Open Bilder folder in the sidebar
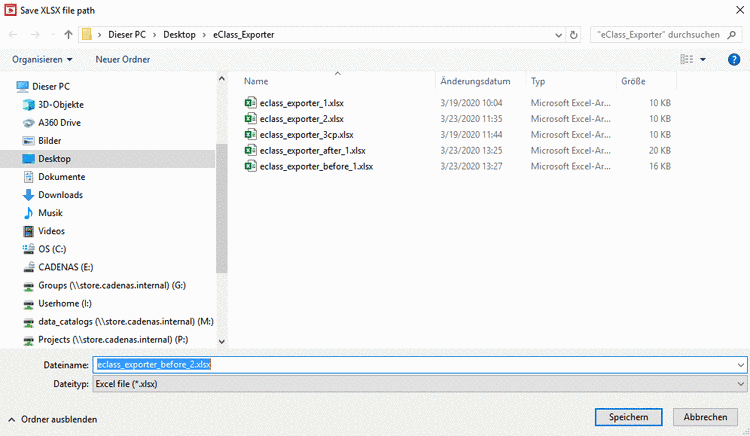Screen dimensions: 750x436 coord(50,141)
